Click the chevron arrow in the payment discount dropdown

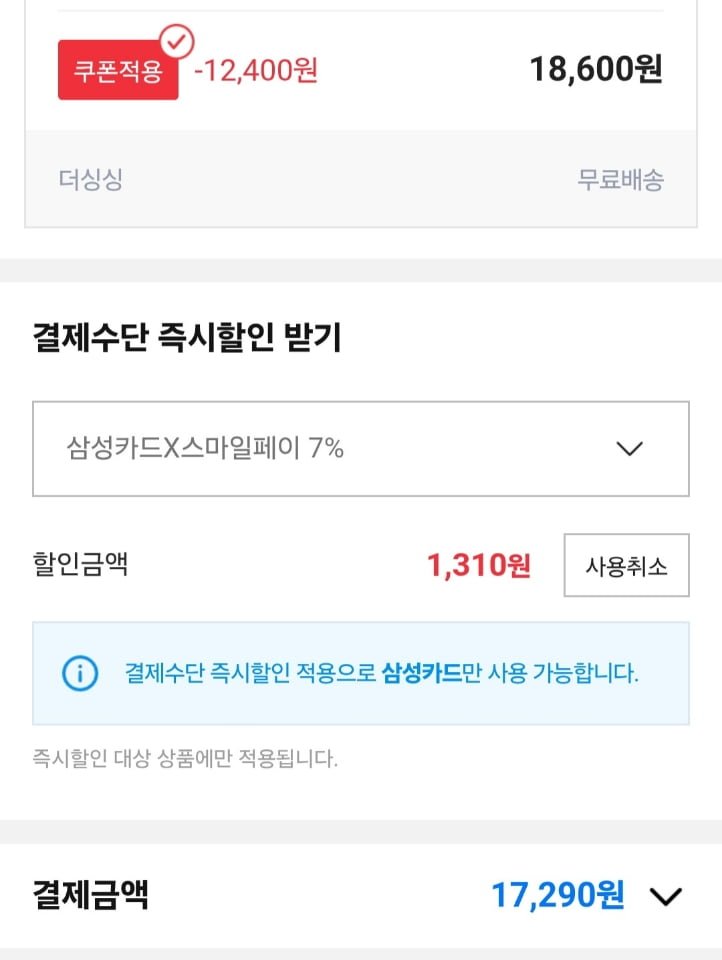coord(629,449)
